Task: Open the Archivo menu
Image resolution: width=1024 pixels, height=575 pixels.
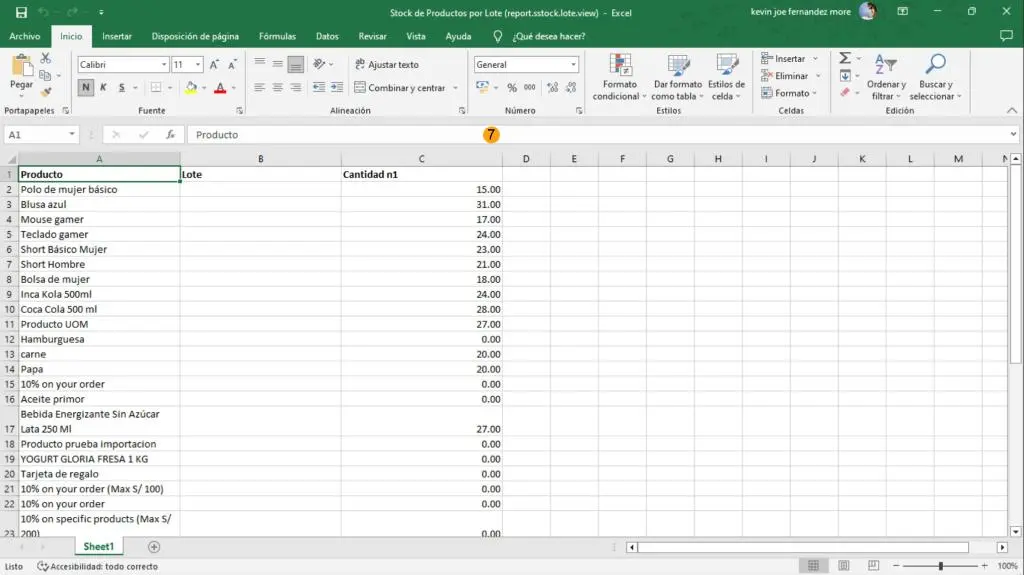Action: coord(25,36)
